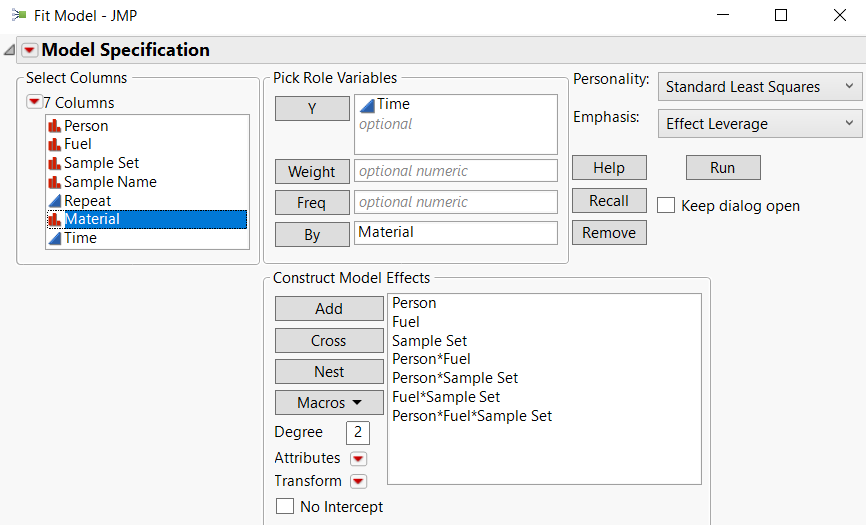Image resolution: width=866 pixels, height=525 pixels.
Task: Click the Degree value field
Action: pos(358,432)
